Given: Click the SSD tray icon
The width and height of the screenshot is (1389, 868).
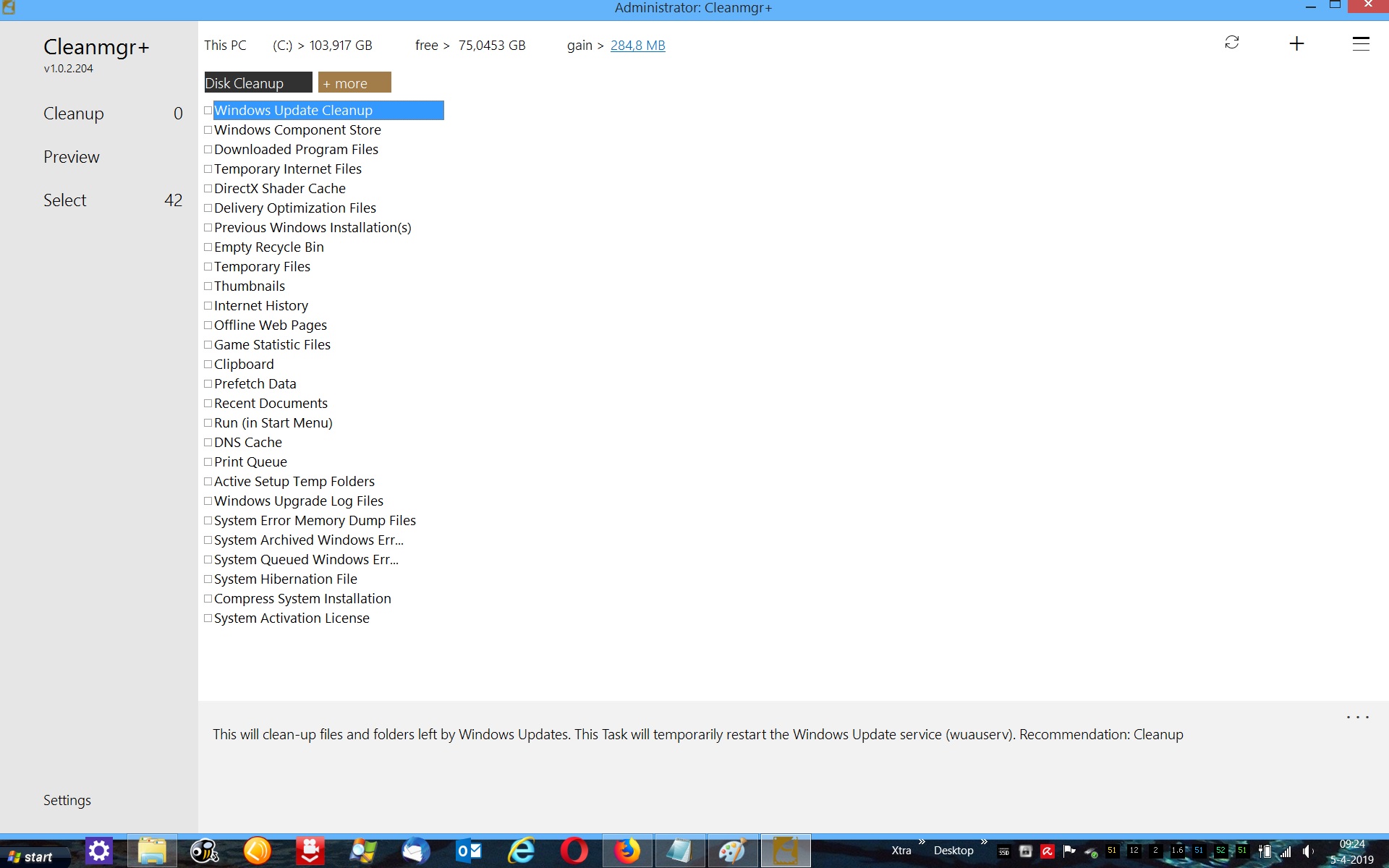Looking at the screenshot, I should (1003, 851).
